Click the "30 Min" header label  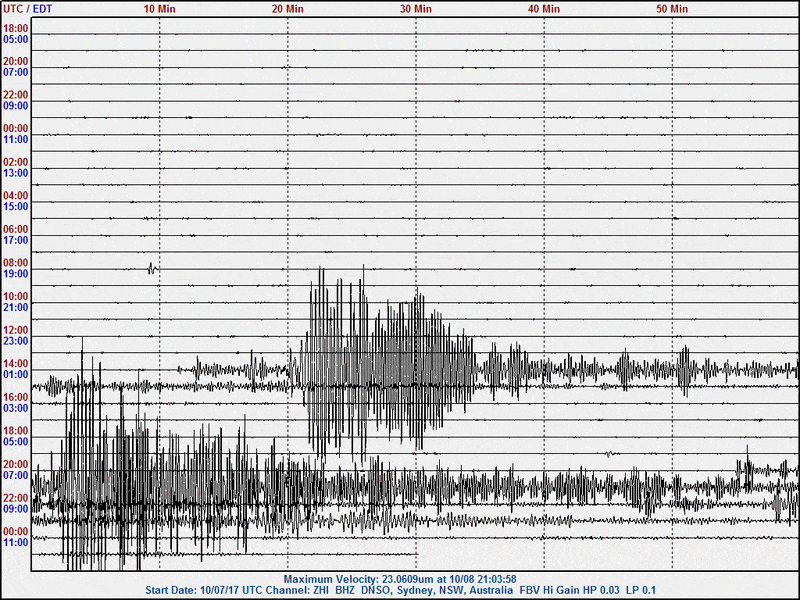point(415,9)
